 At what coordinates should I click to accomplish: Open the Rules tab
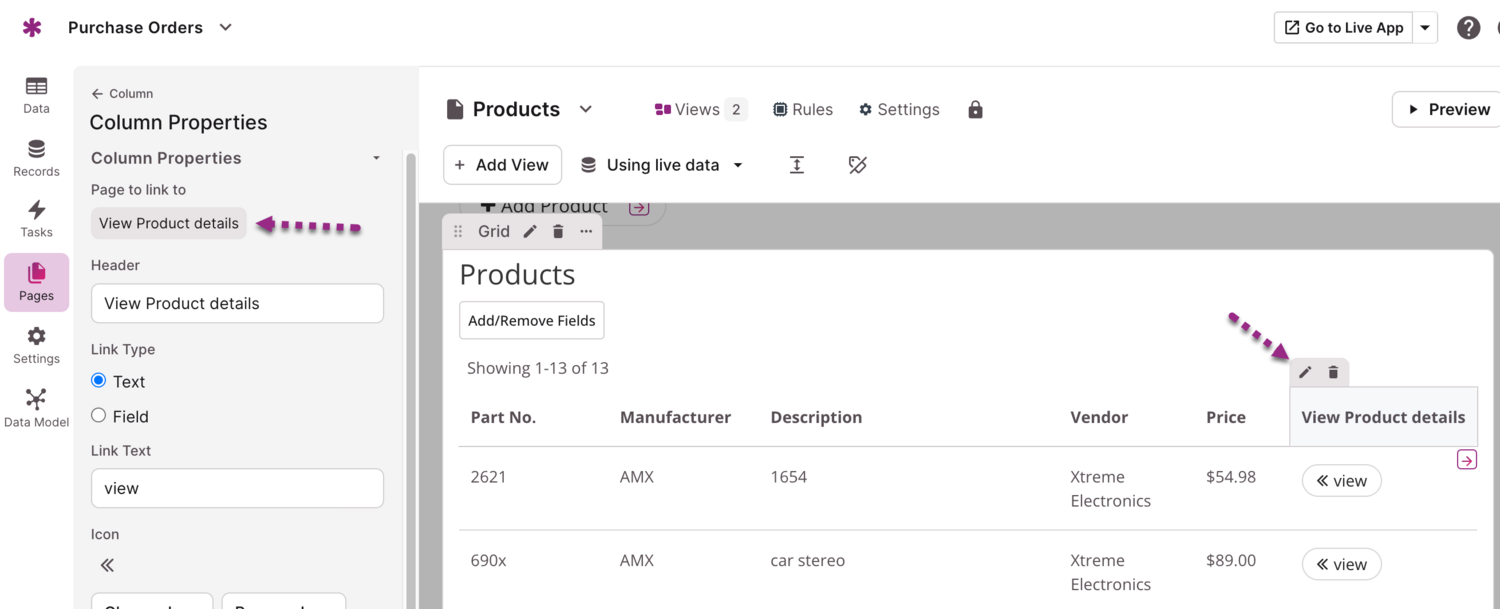(803, 110)
